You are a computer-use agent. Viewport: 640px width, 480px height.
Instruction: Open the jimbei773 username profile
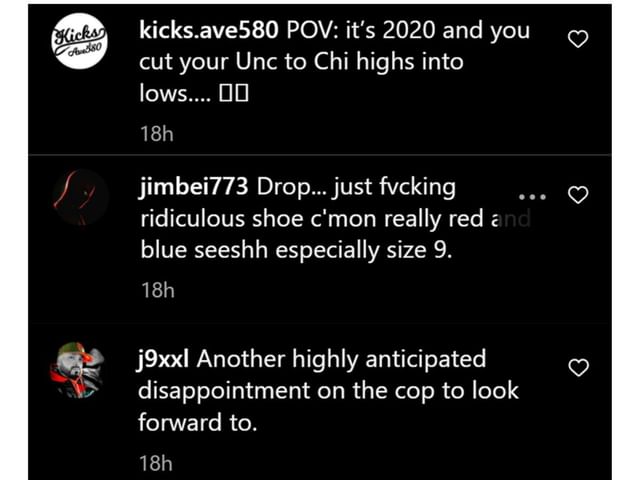point(193,187)
